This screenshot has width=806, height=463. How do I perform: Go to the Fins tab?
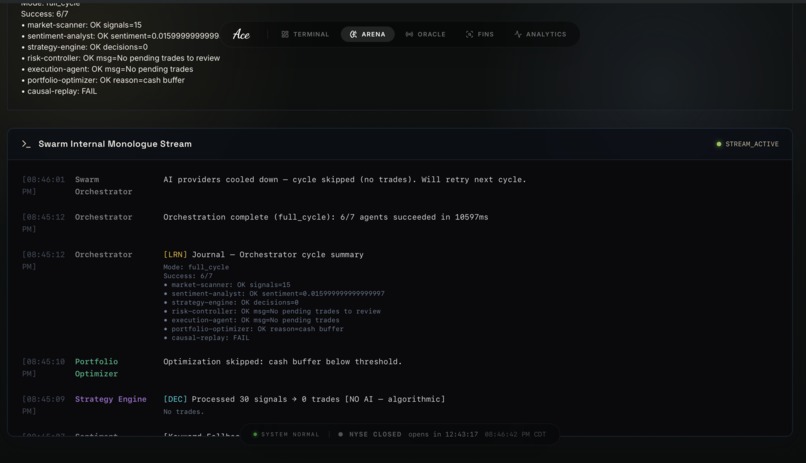(x=480, y=34)
